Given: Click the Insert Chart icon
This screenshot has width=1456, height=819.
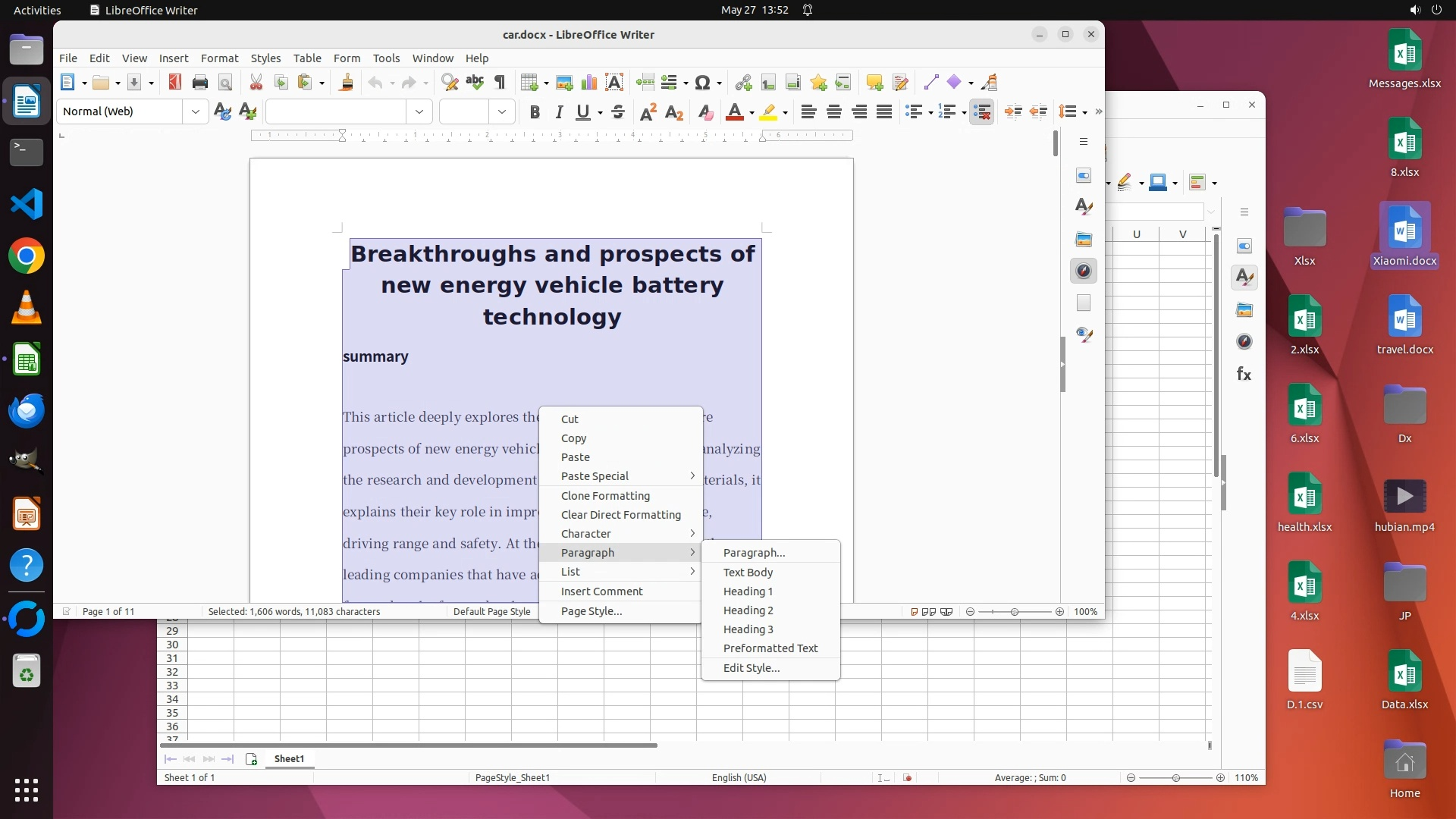Looking at the screenshot, I should (x=589, y=83).
